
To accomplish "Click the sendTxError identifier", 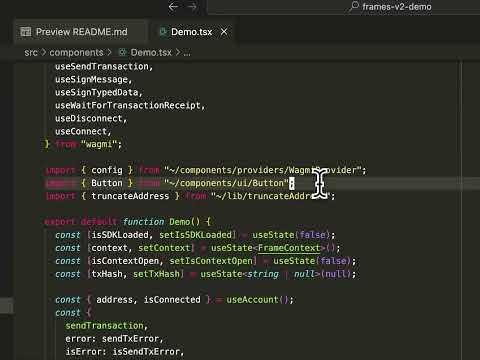I will (130, 339).
